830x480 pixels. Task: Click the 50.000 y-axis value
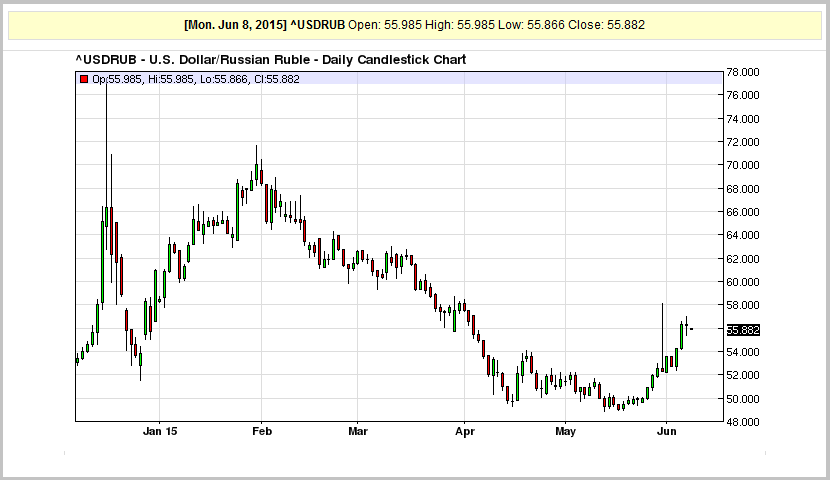coord(743,399)
